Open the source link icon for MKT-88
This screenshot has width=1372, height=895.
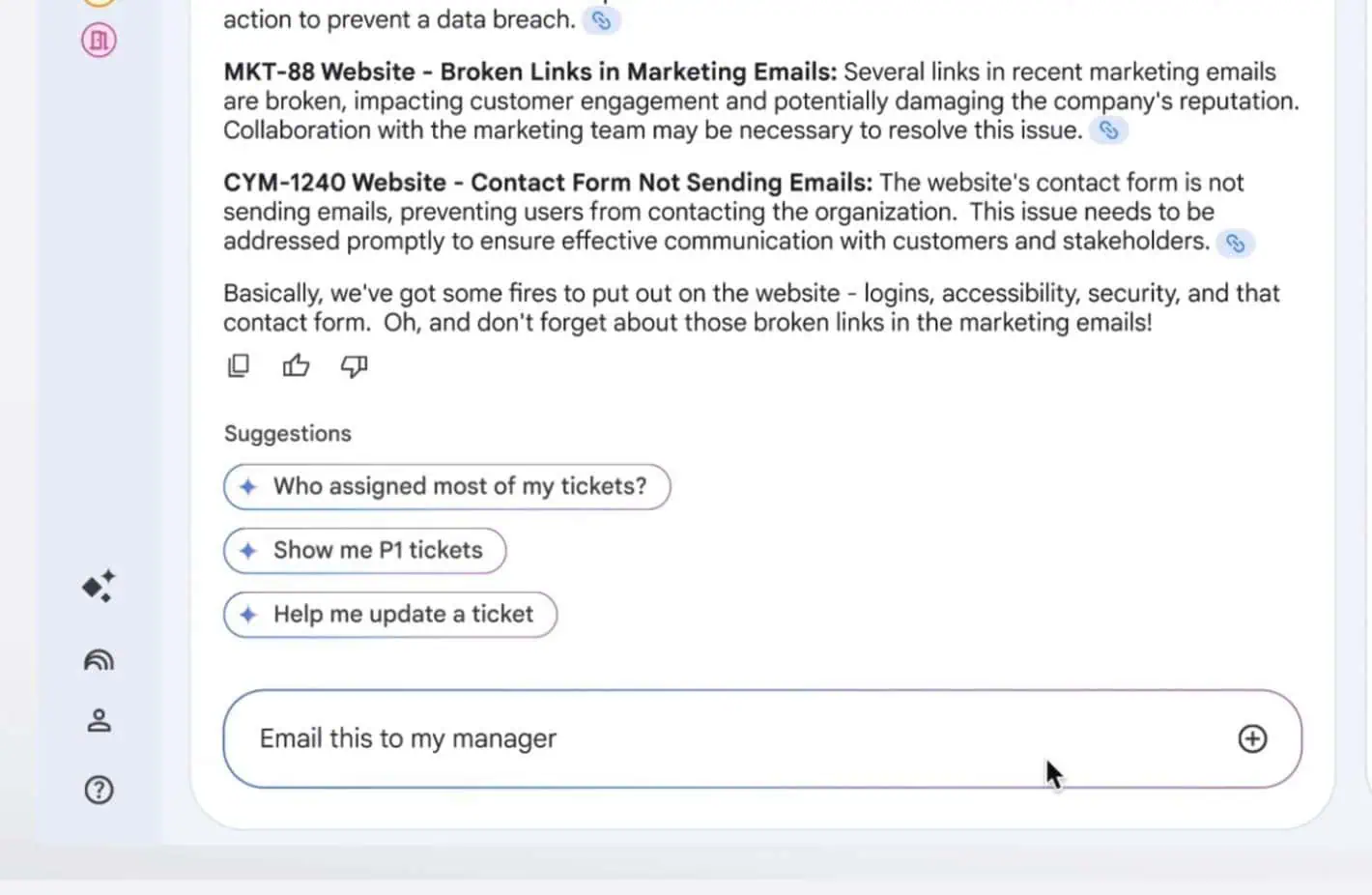click(1109, 130)
